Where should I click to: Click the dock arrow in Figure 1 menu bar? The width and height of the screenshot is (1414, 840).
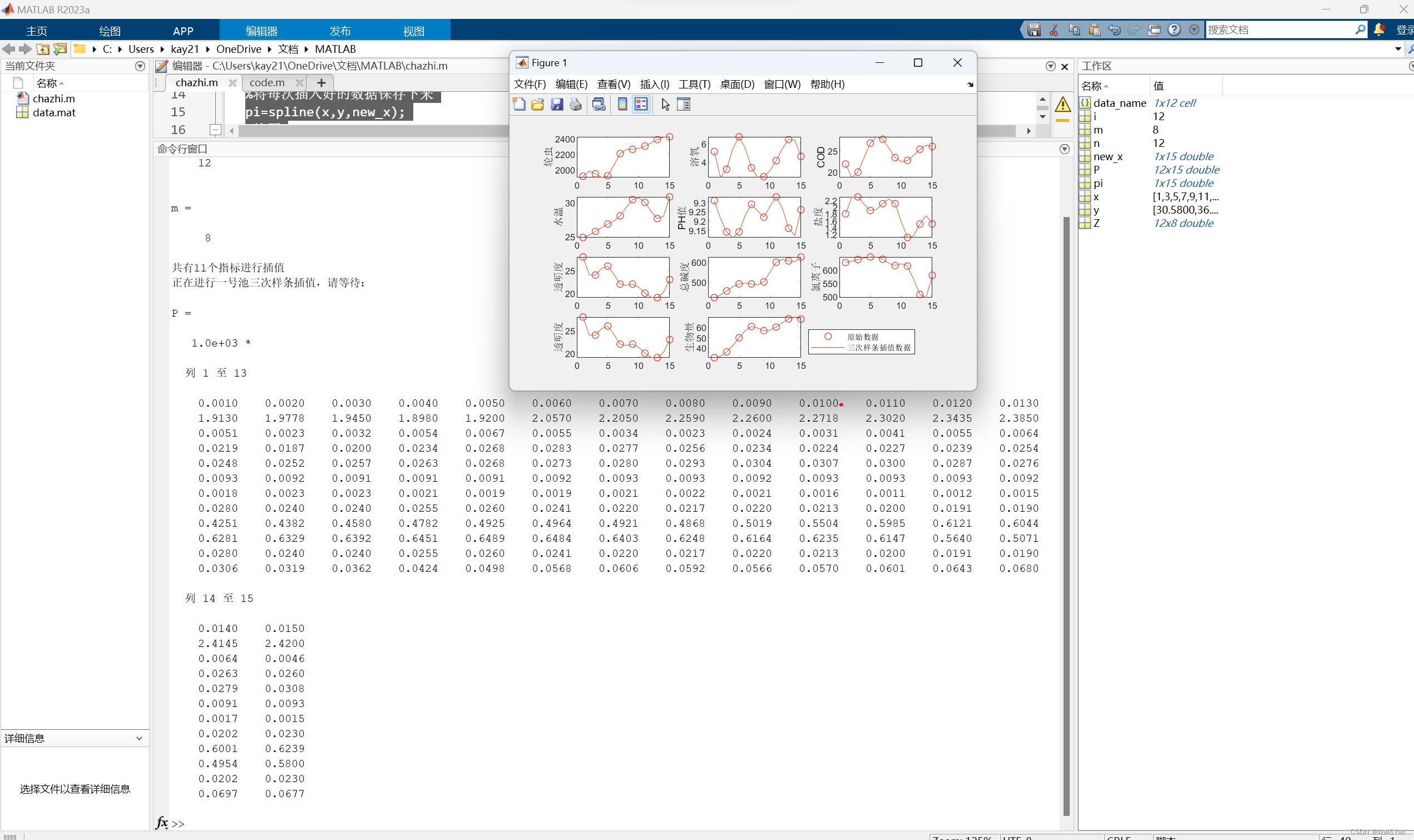970,85
